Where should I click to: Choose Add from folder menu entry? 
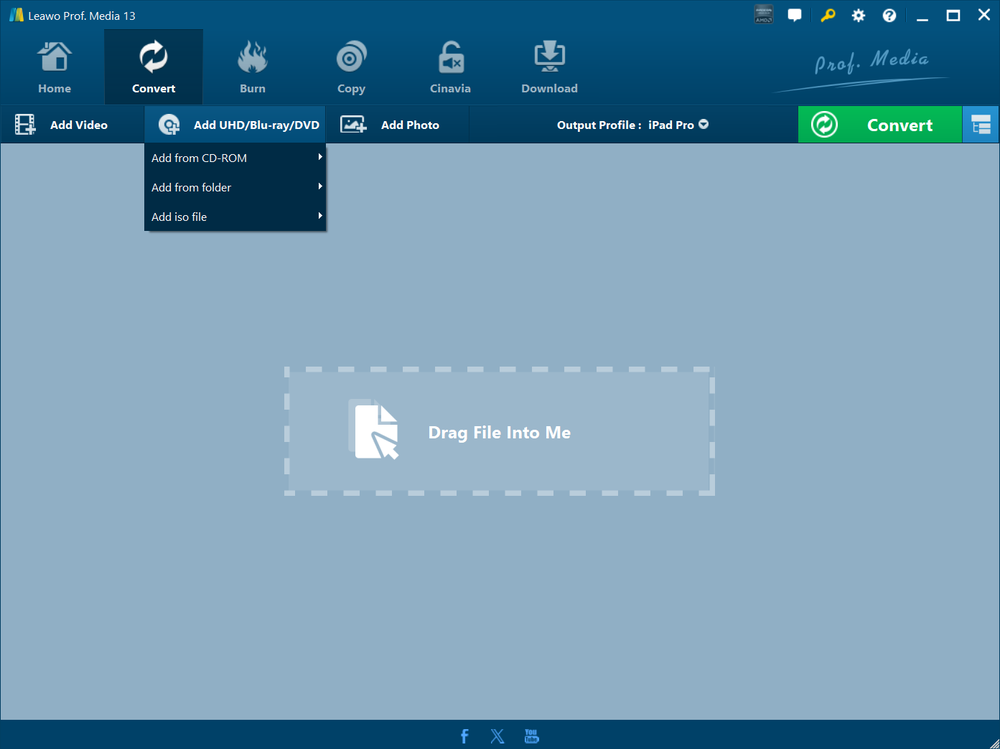click(235, 188)
